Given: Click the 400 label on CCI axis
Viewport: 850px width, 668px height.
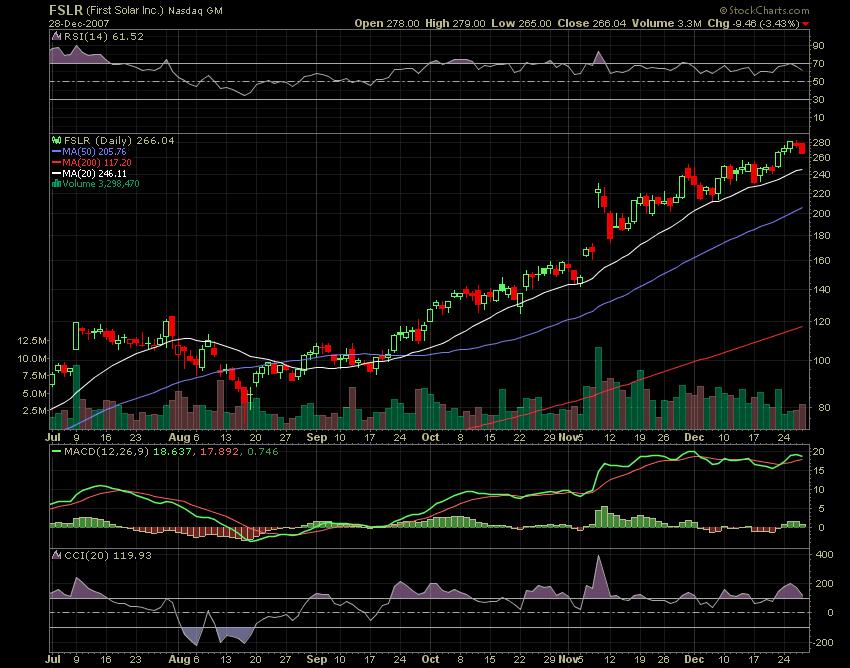Looking at the screenshot, I should [825, 555].
